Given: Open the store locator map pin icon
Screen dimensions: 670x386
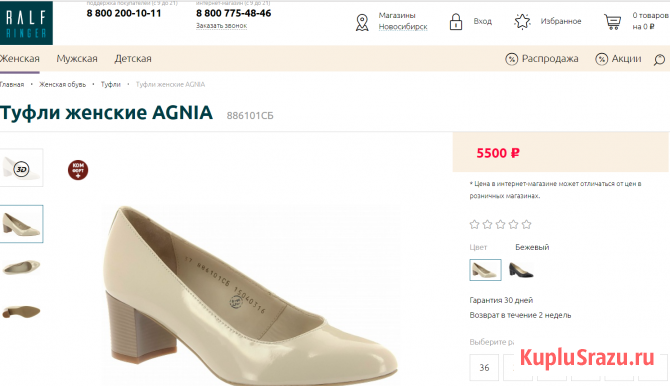Looking at the screenshot, I should tap(362, 22).
